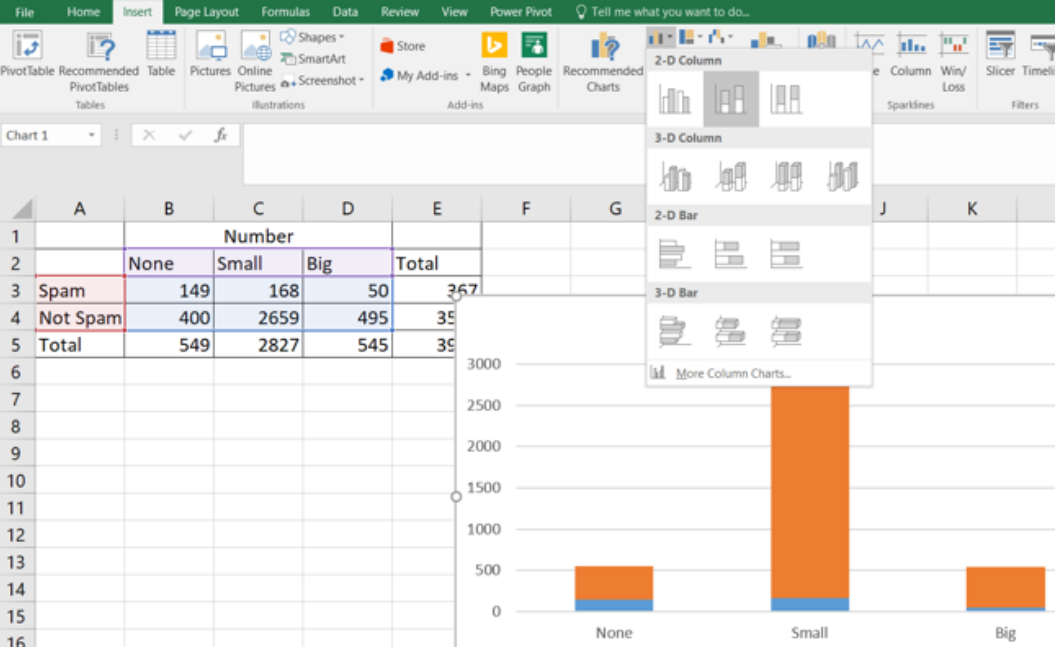Screen dimensions: 1057x647
Task: Expand the Name Box dropdown
Action: [x=92, y=135]
